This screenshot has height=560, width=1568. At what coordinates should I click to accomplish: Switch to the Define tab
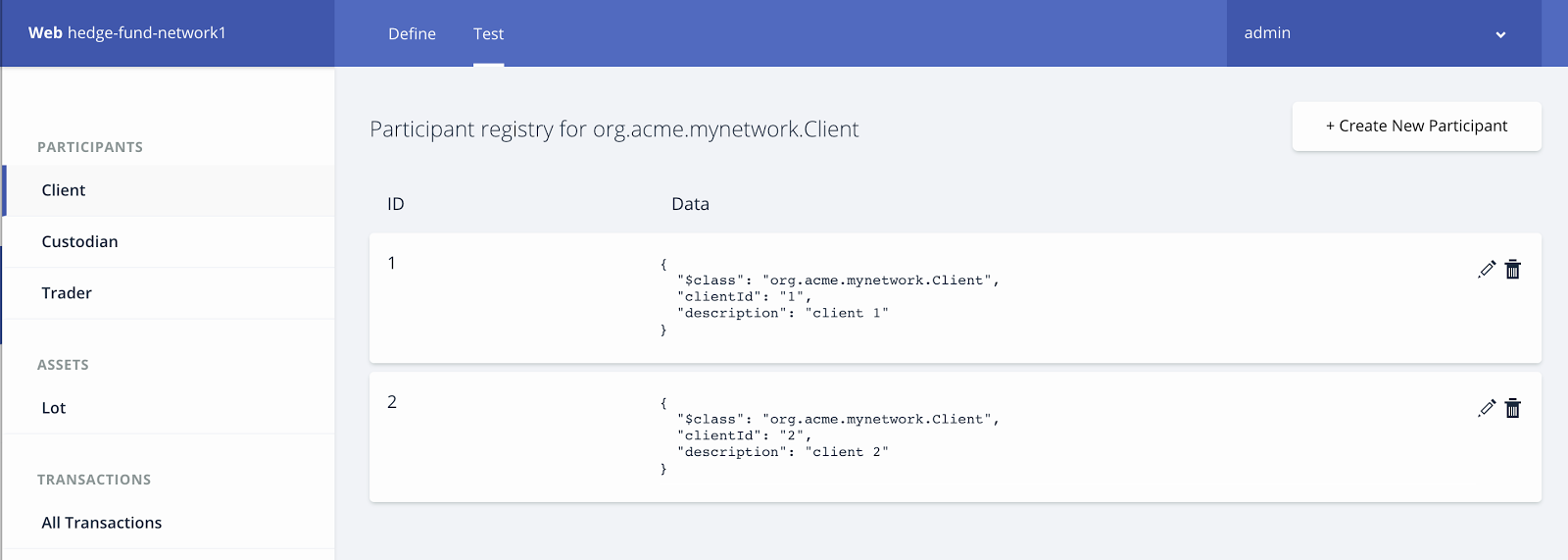pos(412,33)
